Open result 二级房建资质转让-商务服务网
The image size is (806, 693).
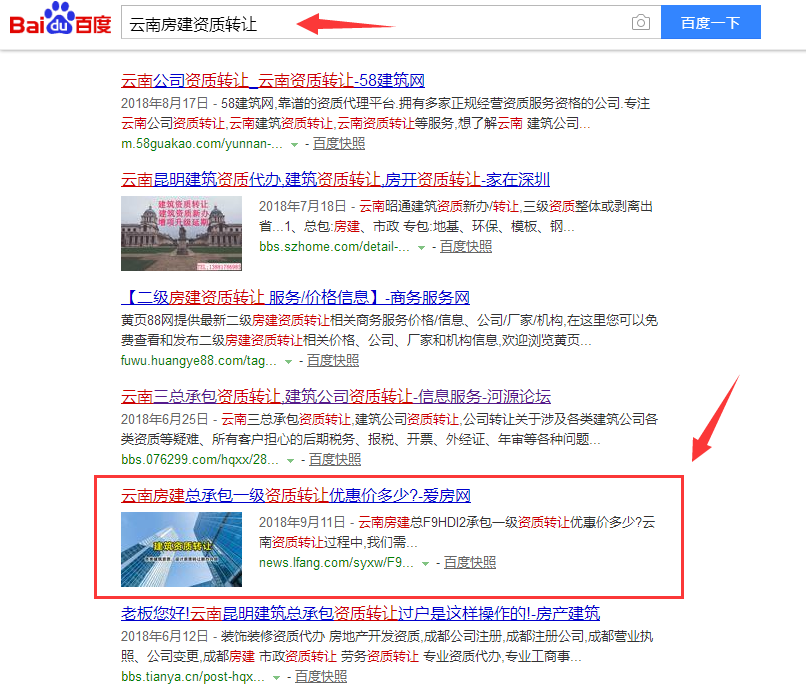[296, 297]
